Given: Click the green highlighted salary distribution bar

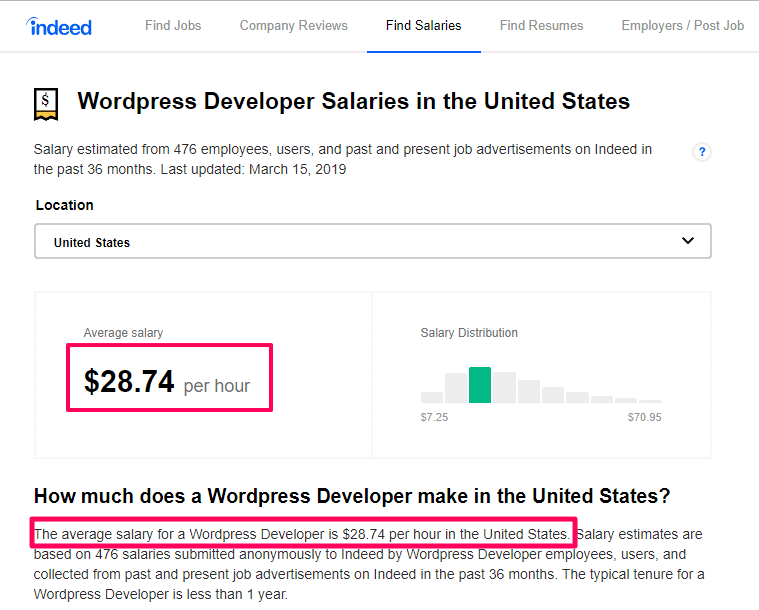Looking at the screenshot, I should click(480, 385).
